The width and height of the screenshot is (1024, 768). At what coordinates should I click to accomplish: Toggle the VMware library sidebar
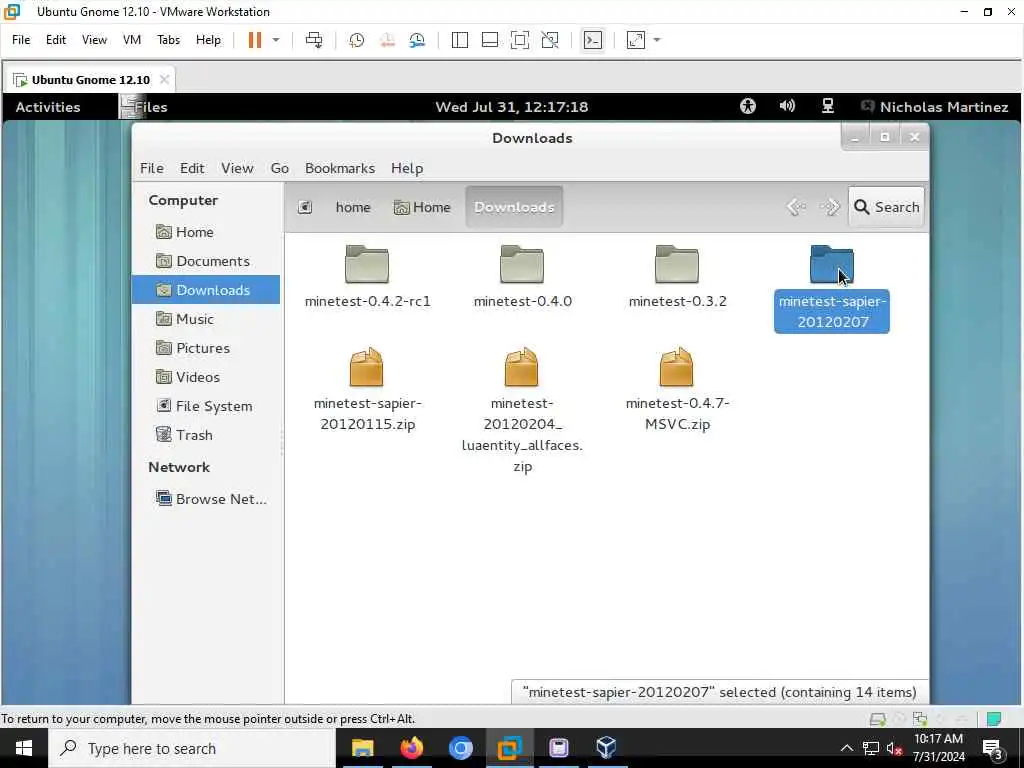pyautogui.click(x=460, y=40)
